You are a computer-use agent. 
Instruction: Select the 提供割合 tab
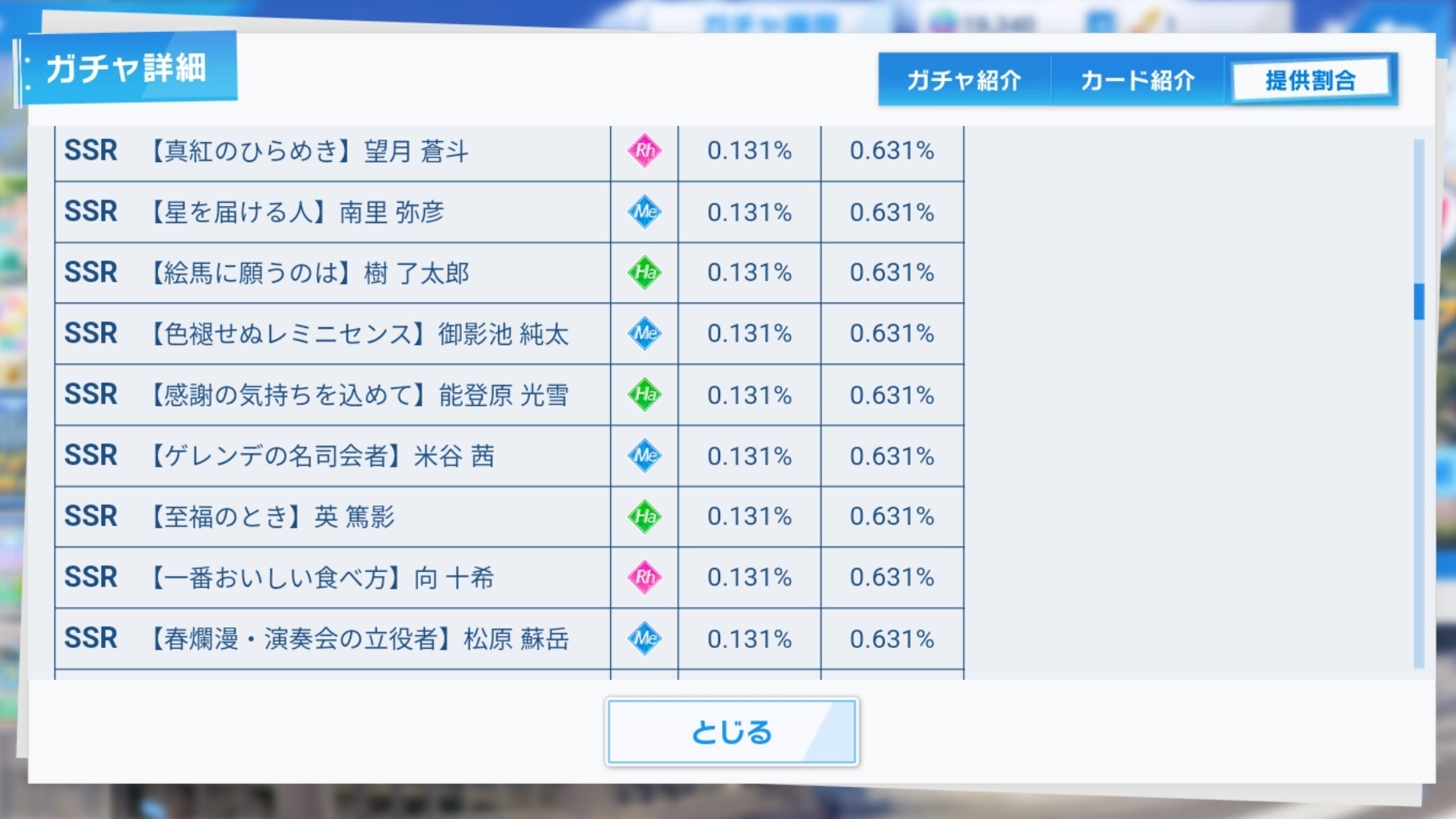(x=1311, y=79)
